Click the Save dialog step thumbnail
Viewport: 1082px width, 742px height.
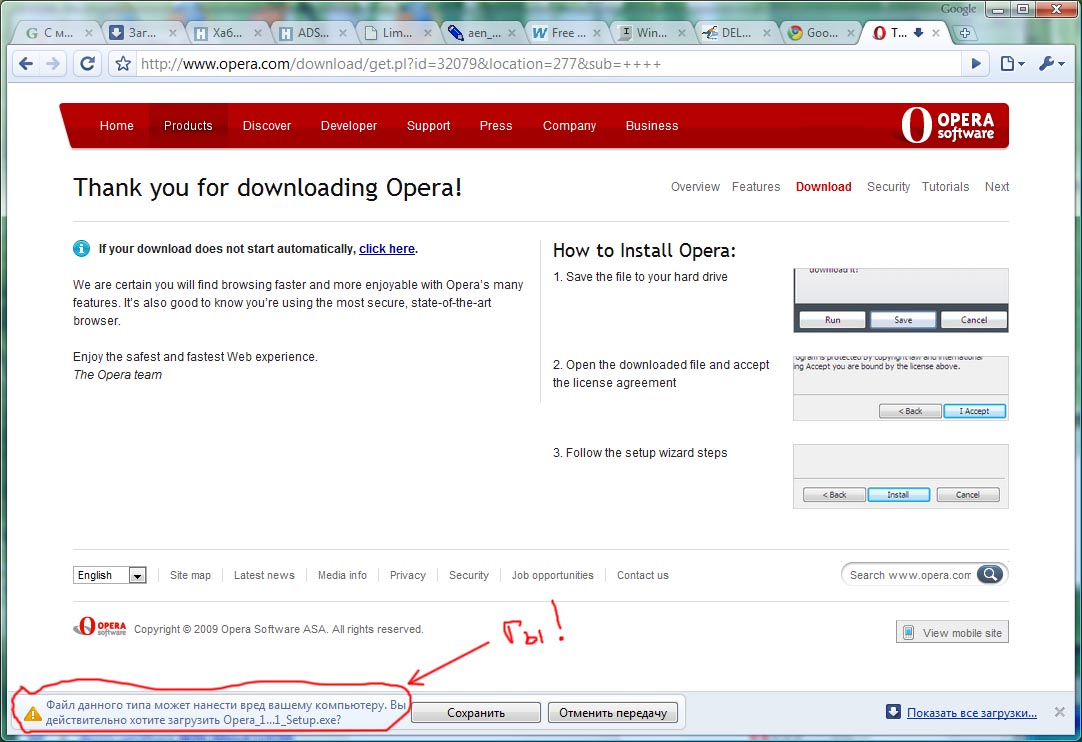point(901,300)
